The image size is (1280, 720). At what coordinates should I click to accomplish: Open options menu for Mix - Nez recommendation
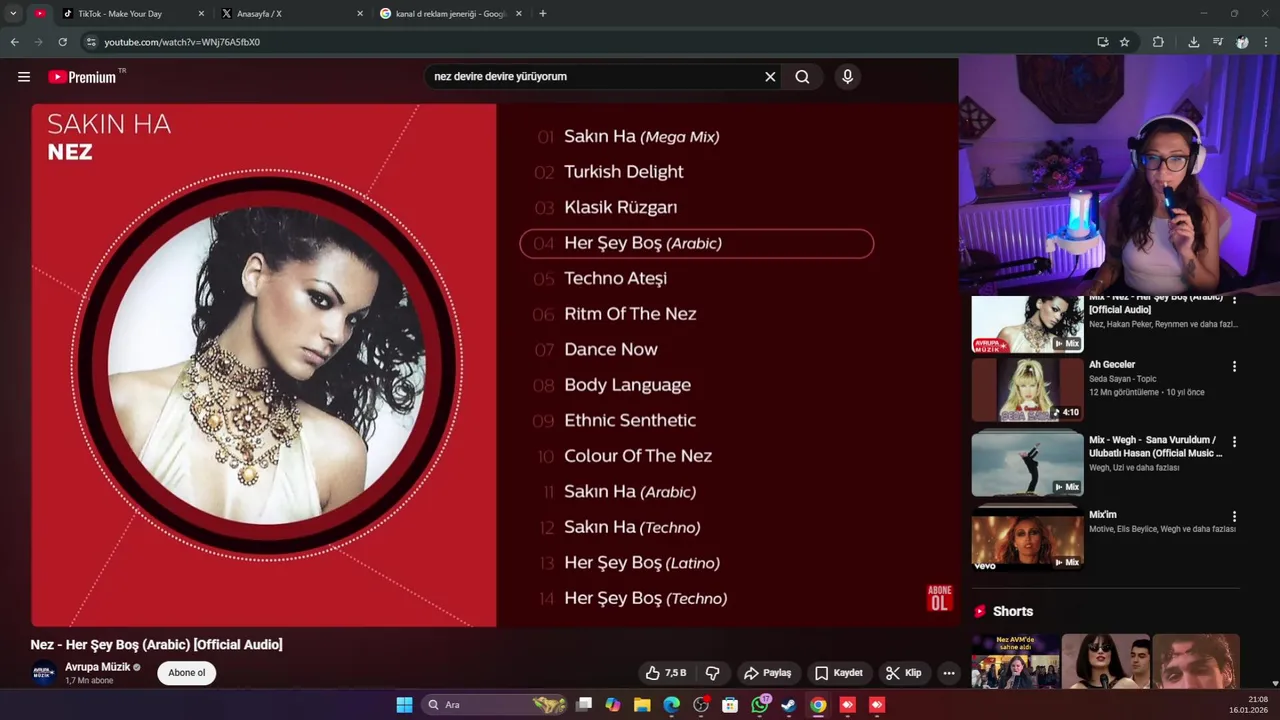(1234, 300)
